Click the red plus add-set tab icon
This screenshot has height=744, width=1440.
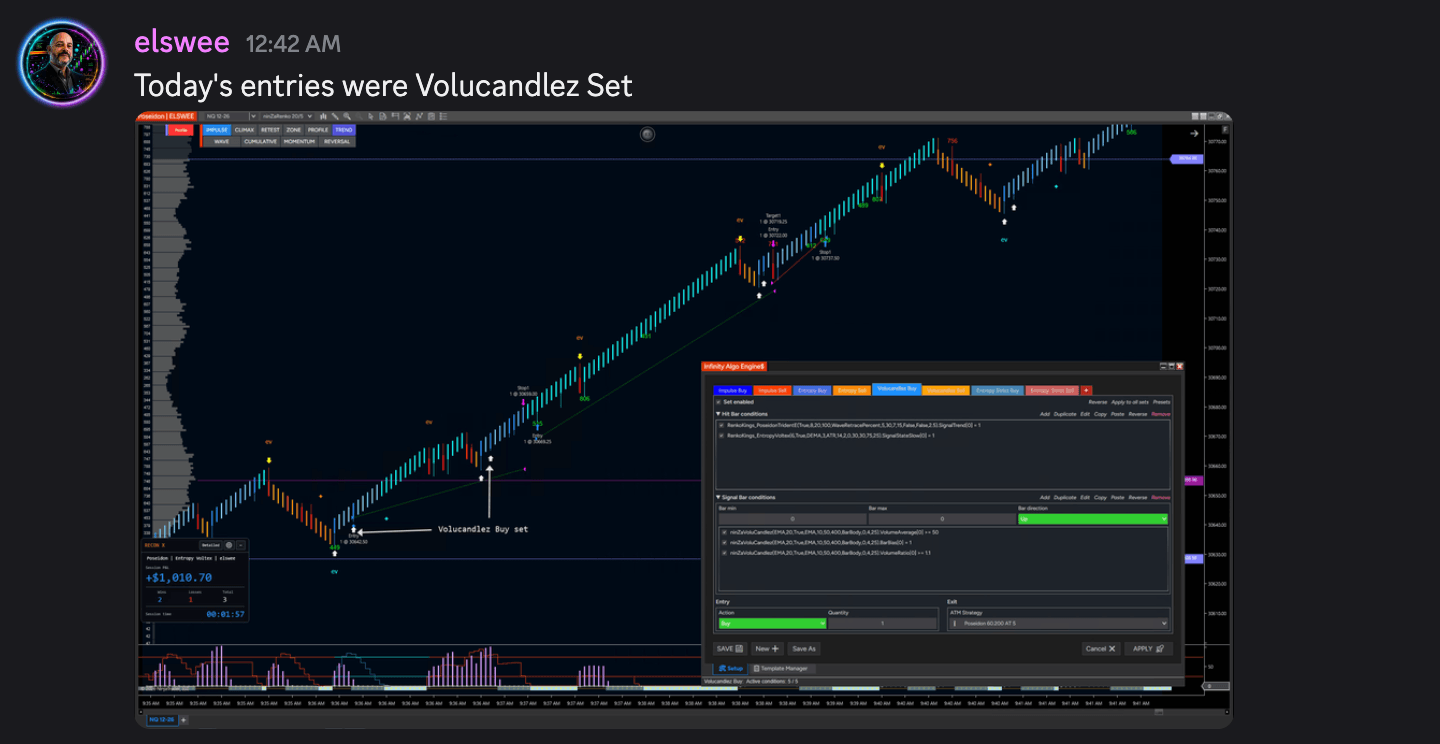[1086, 390]
